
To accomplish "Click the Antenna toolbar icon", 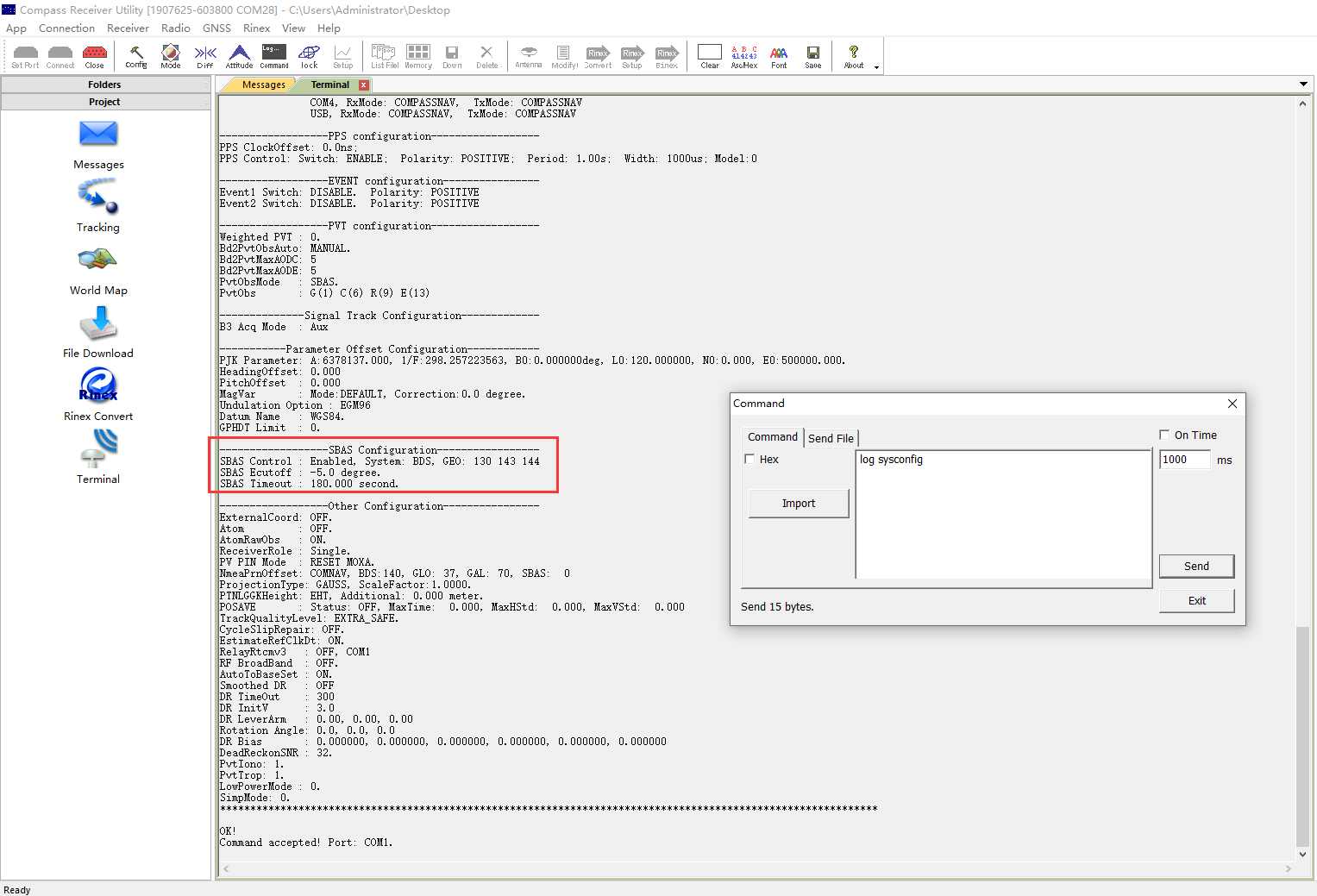I will pos(529,57).
